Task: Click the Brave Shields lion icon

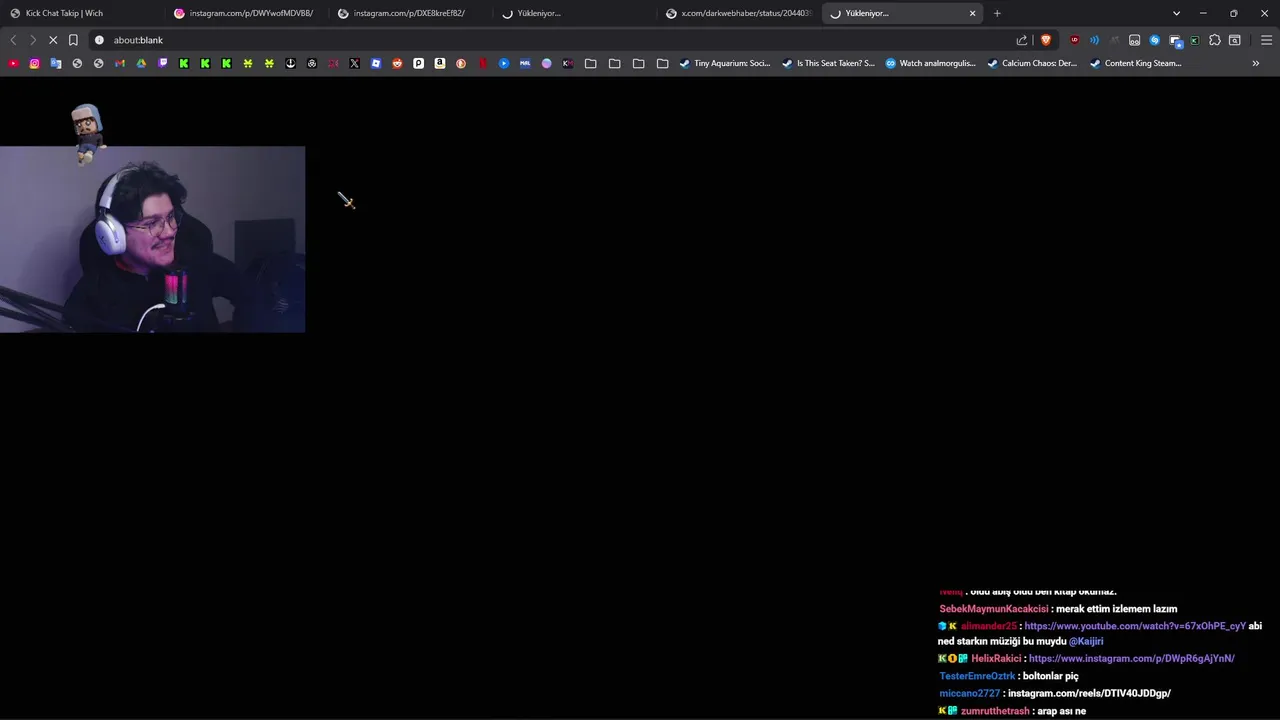Action: [x=1046, y=40]
